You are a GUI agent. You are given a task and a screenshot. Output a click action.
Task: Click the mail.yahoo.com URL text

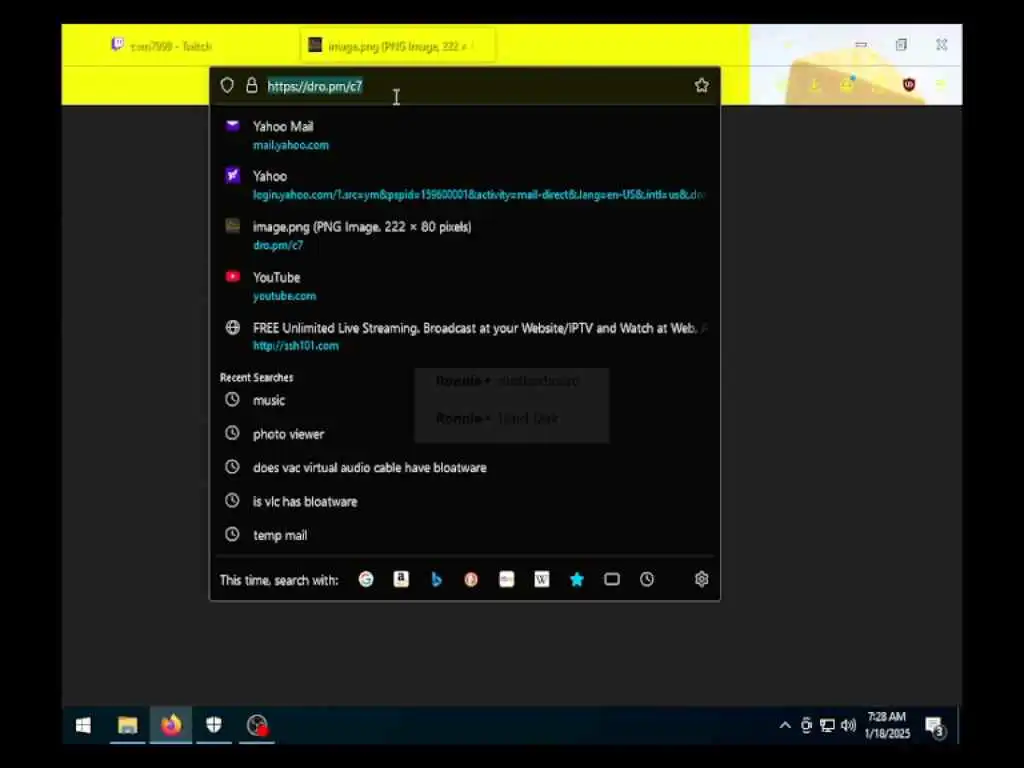[291, 145]
